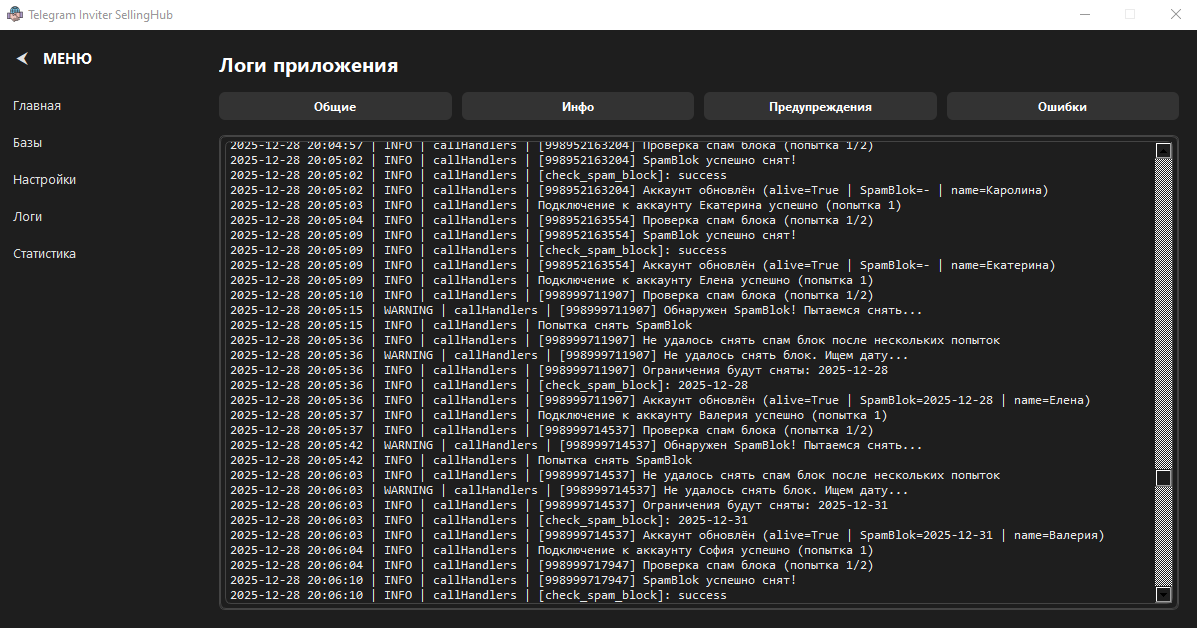Image resolution: width=1197 pixels, height=628 pixels.
Task: Select Логи in the side menu
Action: (x=28, y=217)
